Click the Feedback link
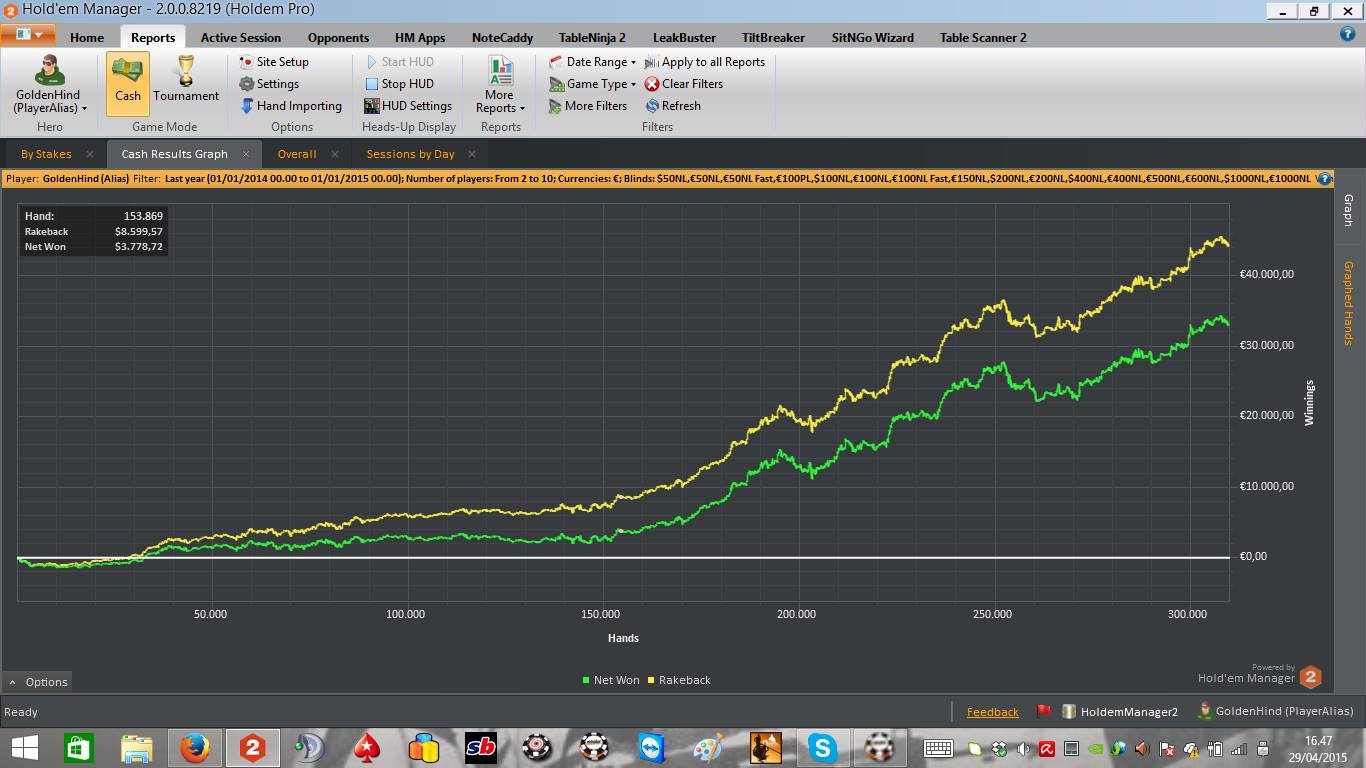The height and width of the screenshot is (768, 1366). 992,712
